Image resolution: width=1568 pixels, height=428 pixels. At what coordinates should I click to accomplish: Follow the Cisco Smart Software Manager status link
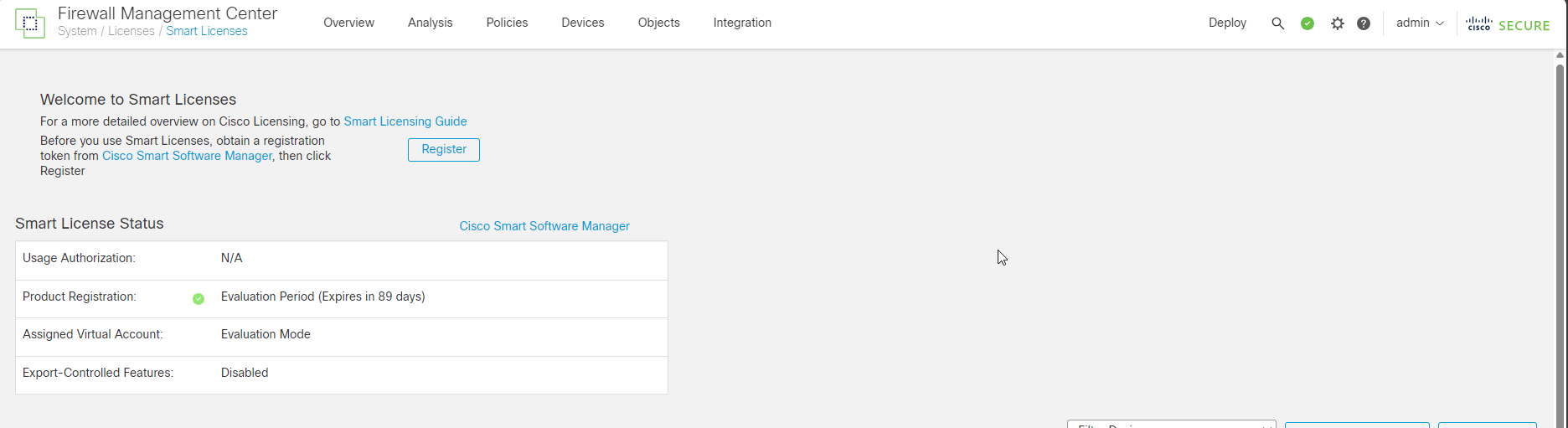click(544, 226)
